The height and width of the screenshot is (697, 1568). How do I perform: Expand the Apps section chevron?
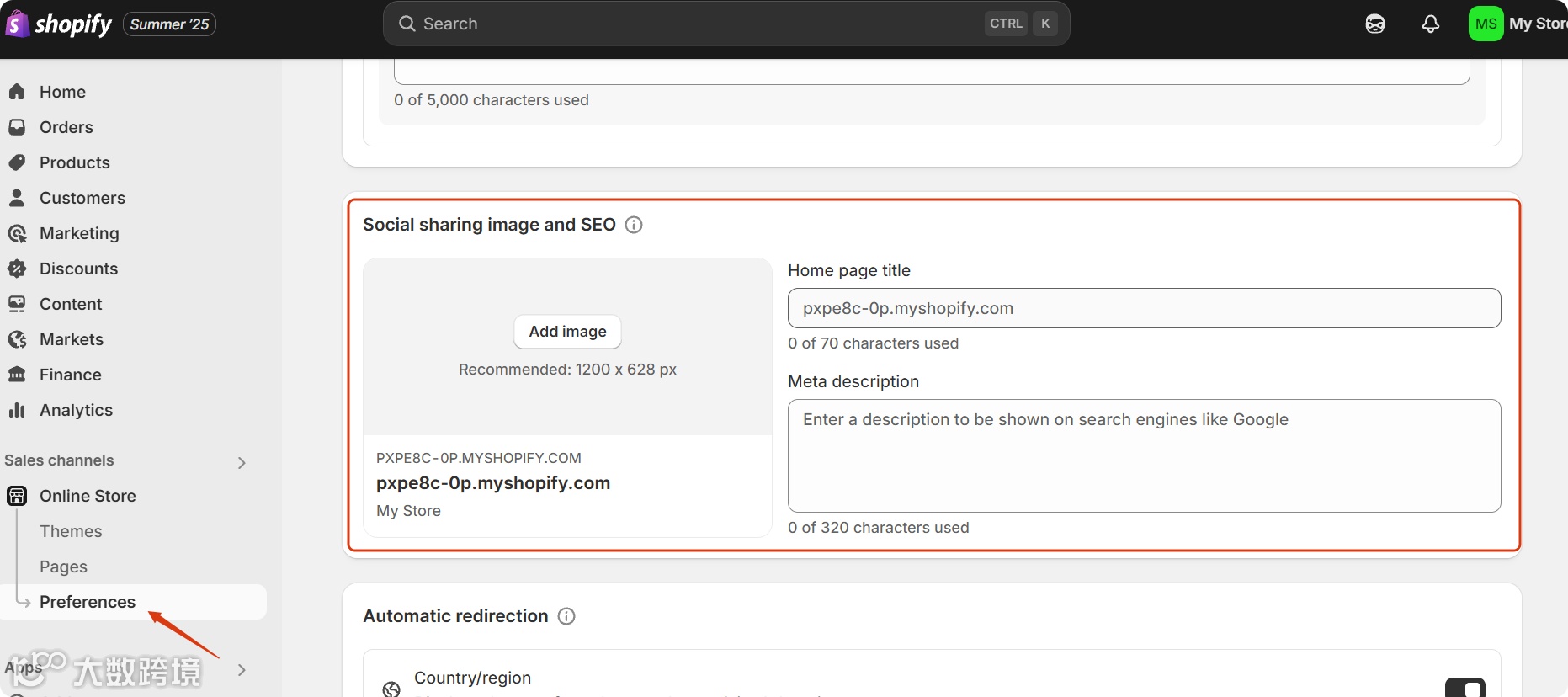tap(242, 670)
